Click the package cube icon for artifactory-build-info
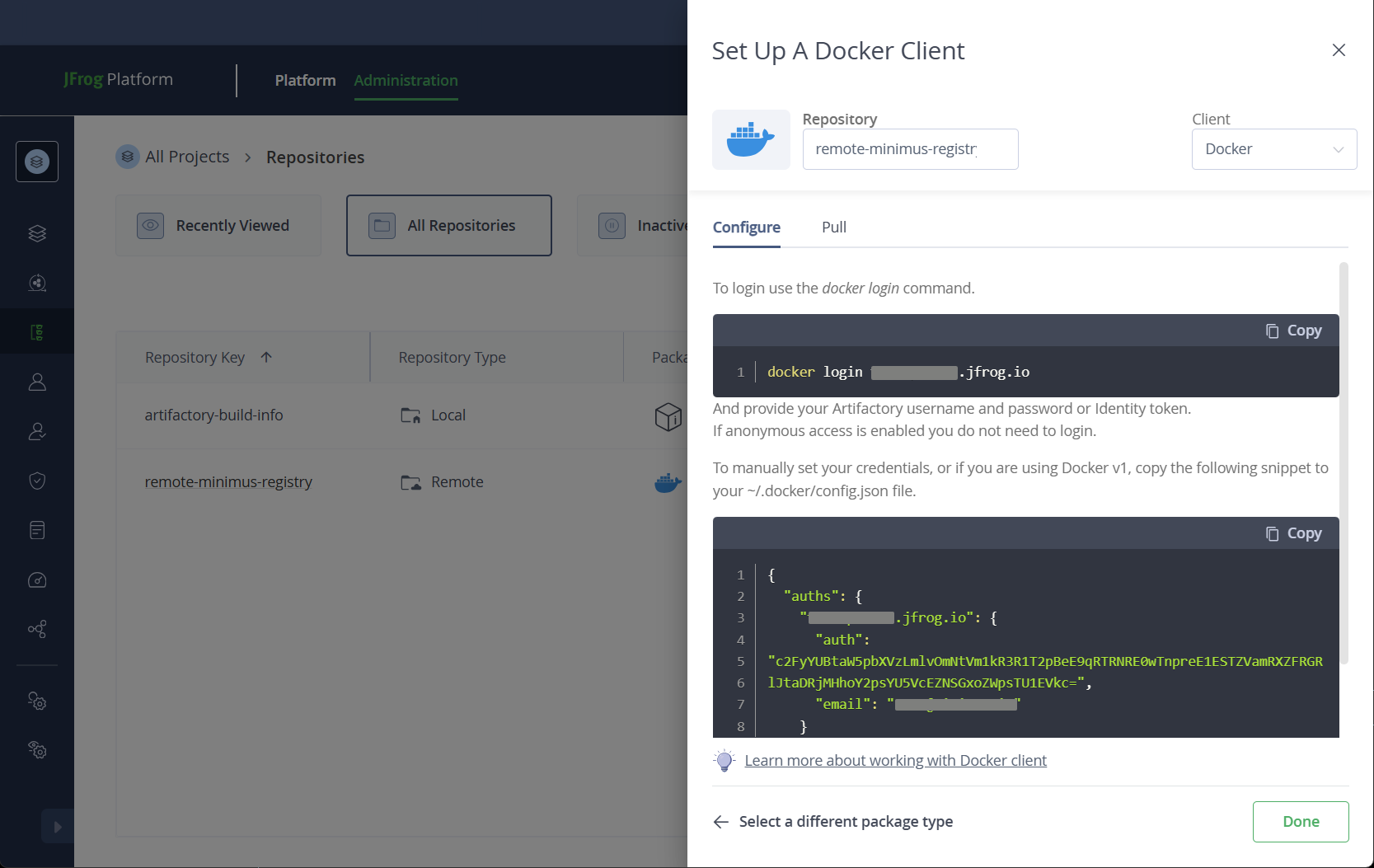This screenshot has height=868, width=1374. [668, 417]
